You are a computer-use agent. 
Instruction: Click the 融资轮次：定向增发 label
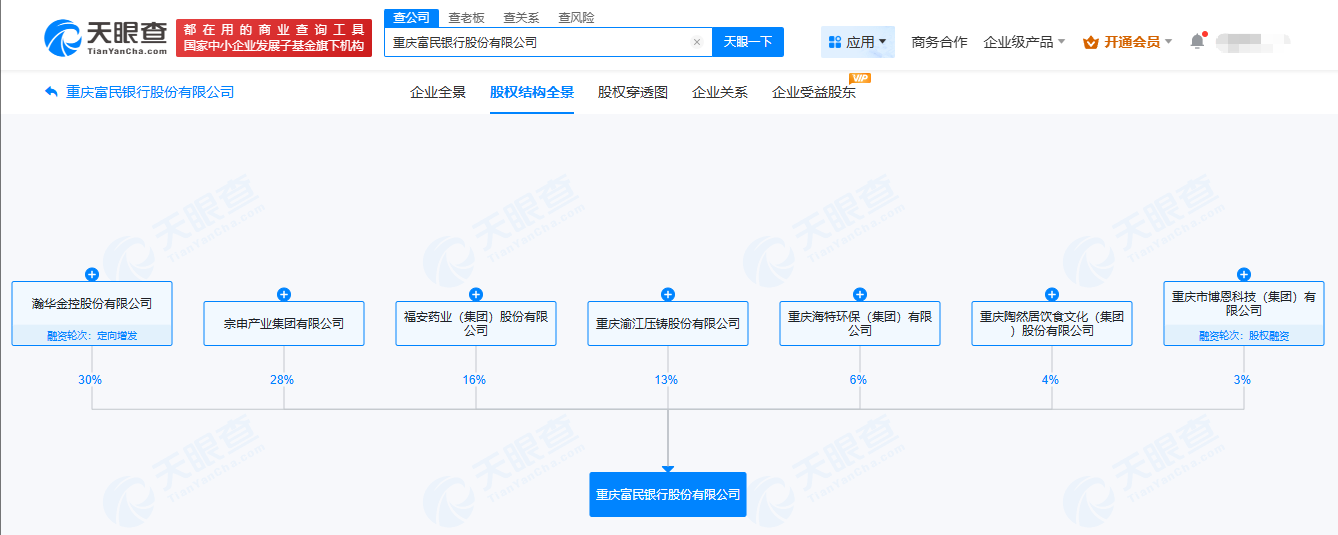click(92, 336)
